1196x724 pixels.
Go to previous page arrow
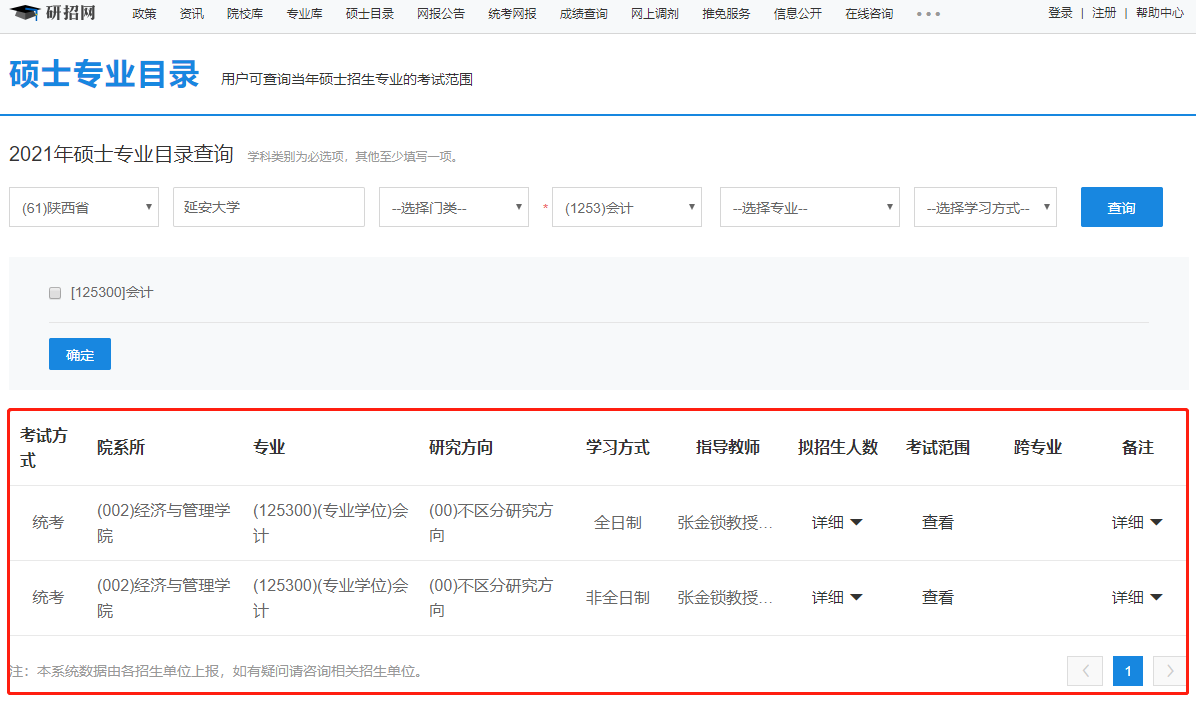[x=1085, y=671]
